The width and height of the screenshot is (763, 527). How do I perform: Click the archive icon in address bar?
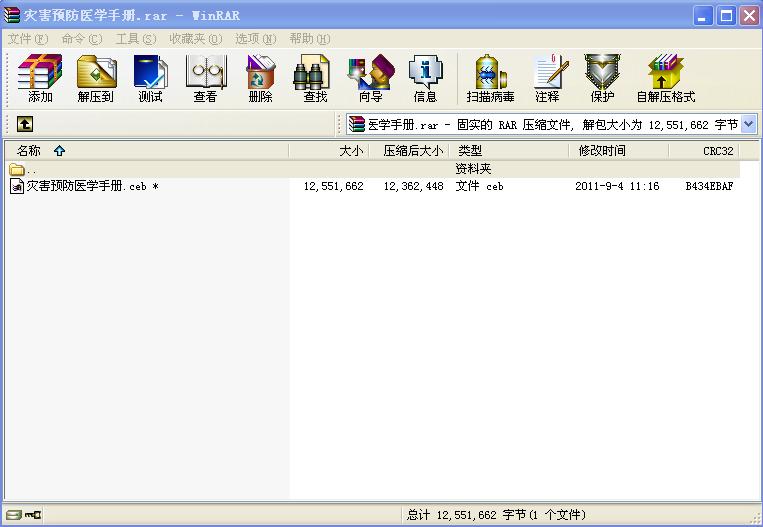tap(357, 124)
